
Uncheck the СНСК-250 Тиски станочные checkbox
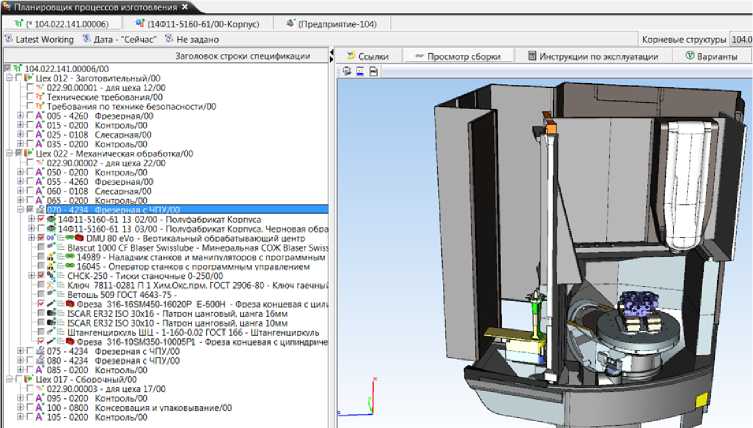[41, 275]
